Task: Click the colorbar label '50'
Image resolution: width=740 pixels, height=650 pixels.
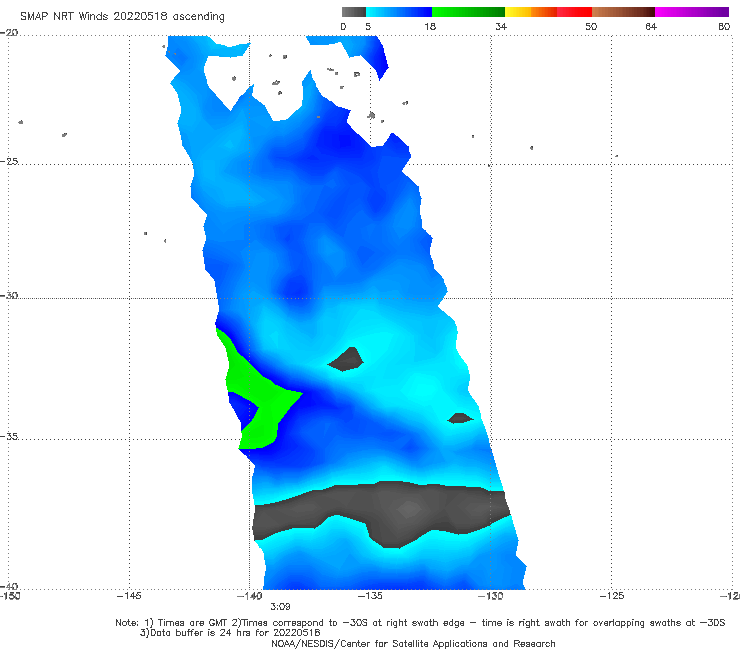Action: pos(591,26)
